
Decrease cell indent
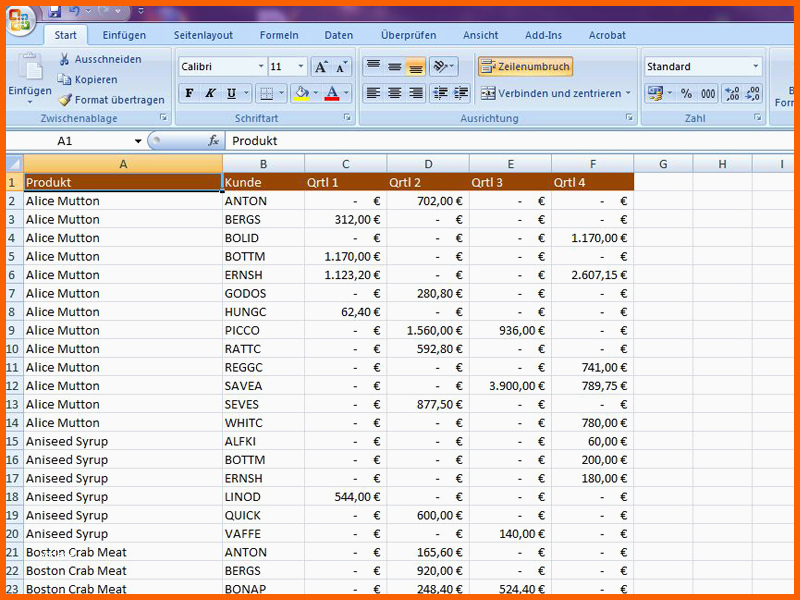click(439, 93)
